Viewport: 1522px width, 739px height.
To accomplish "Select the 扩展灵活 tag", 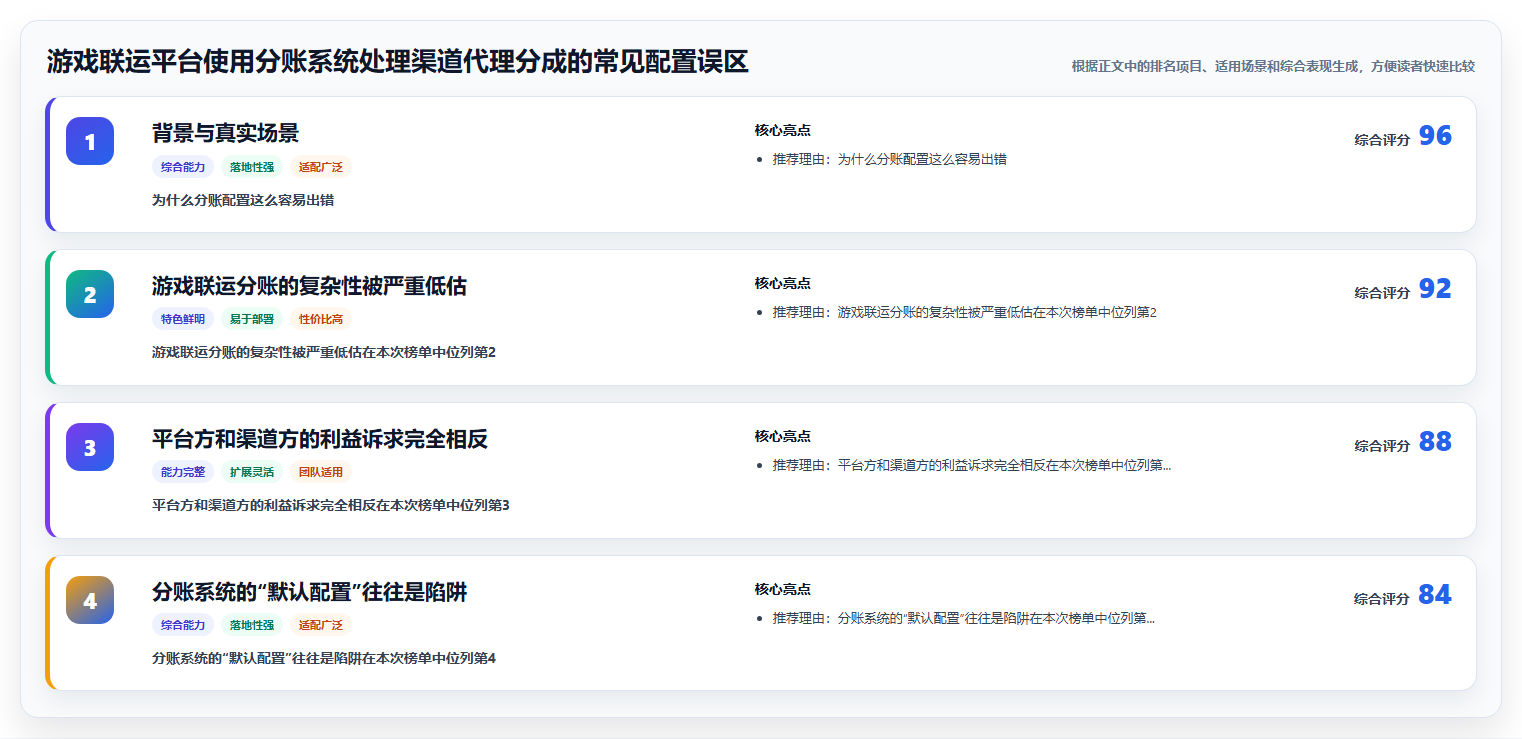I will click(252, 473).
